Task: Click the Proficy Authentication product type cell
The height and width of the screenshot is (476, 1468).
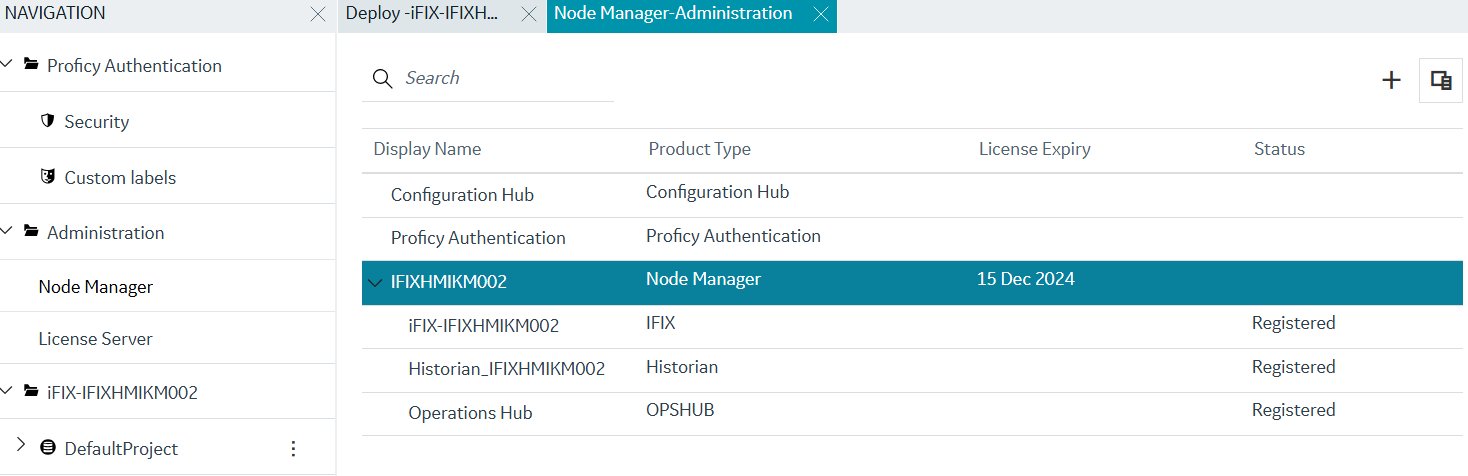Action: tap(733, 236)
